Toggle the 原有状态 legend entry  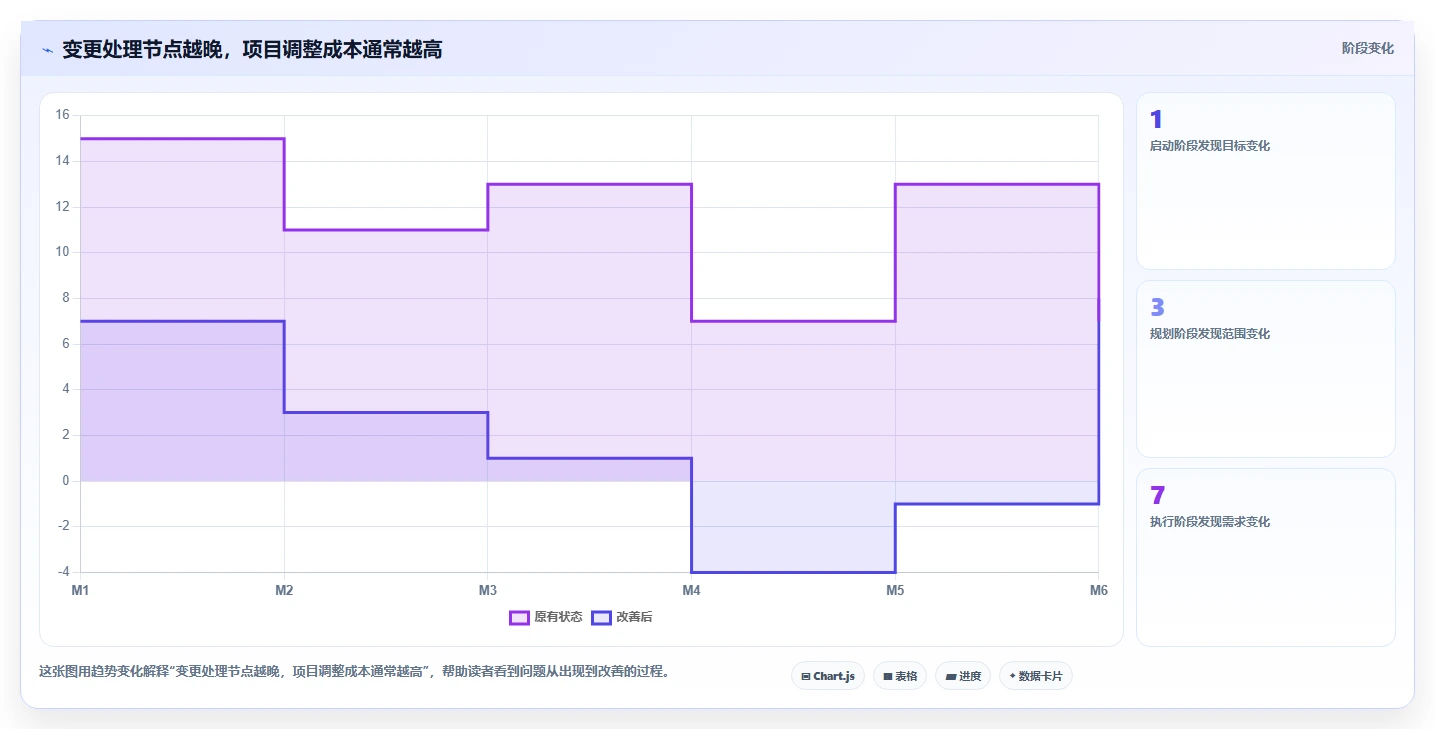pyautogui.click(x=546, y=617)
